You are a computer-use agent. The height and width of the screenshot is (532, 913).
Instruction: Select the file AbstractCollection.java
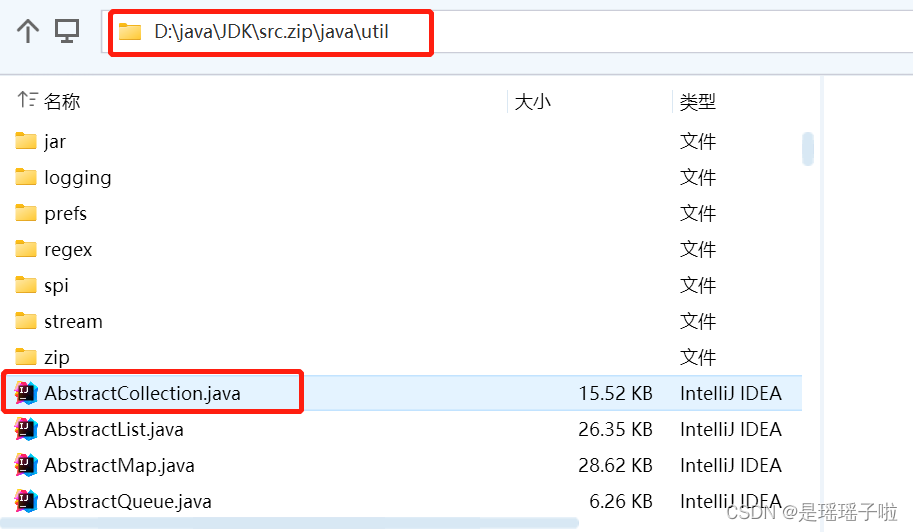[x=142, y=393]
